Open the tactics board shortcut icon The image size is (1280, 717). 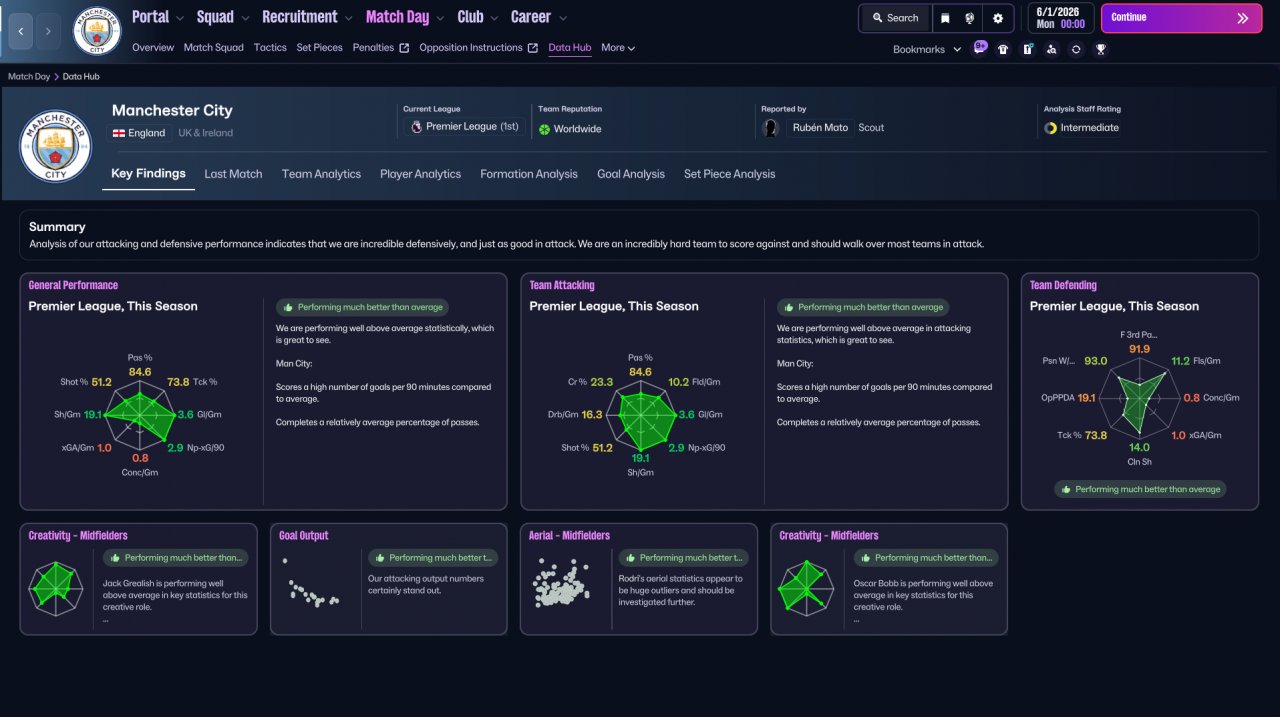1027,49
